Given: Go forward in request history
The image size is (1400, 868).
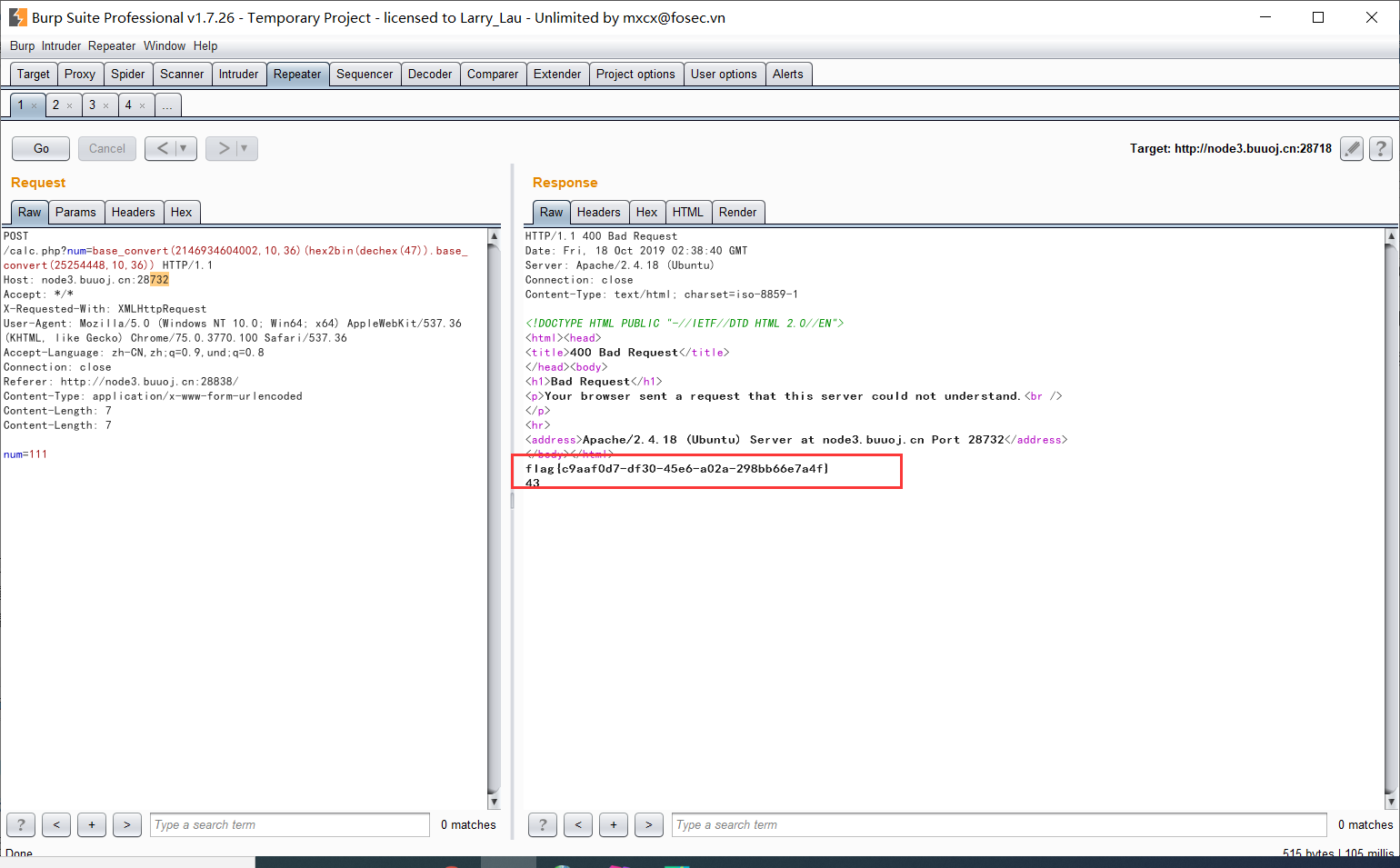Looking at the screenshot, I should [223, 148].
